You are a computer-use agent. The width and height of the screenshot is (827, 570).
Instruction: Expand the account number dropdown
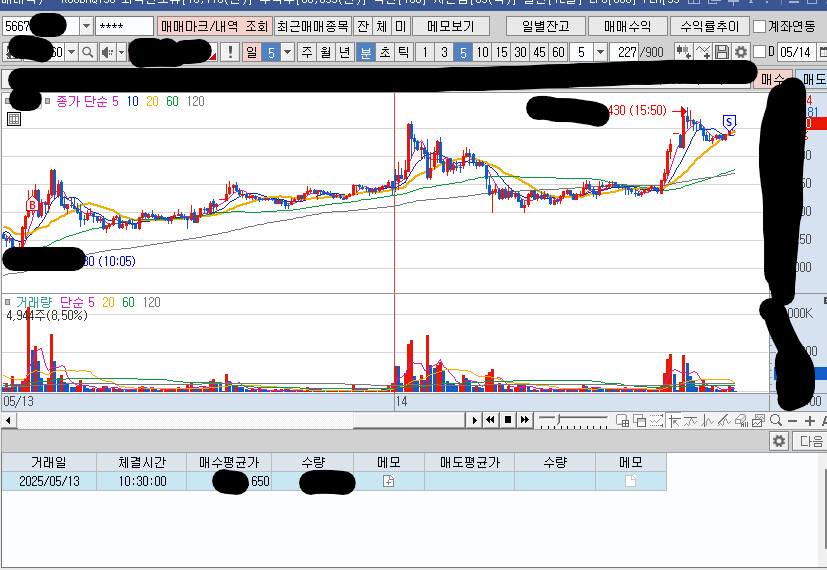86,26
